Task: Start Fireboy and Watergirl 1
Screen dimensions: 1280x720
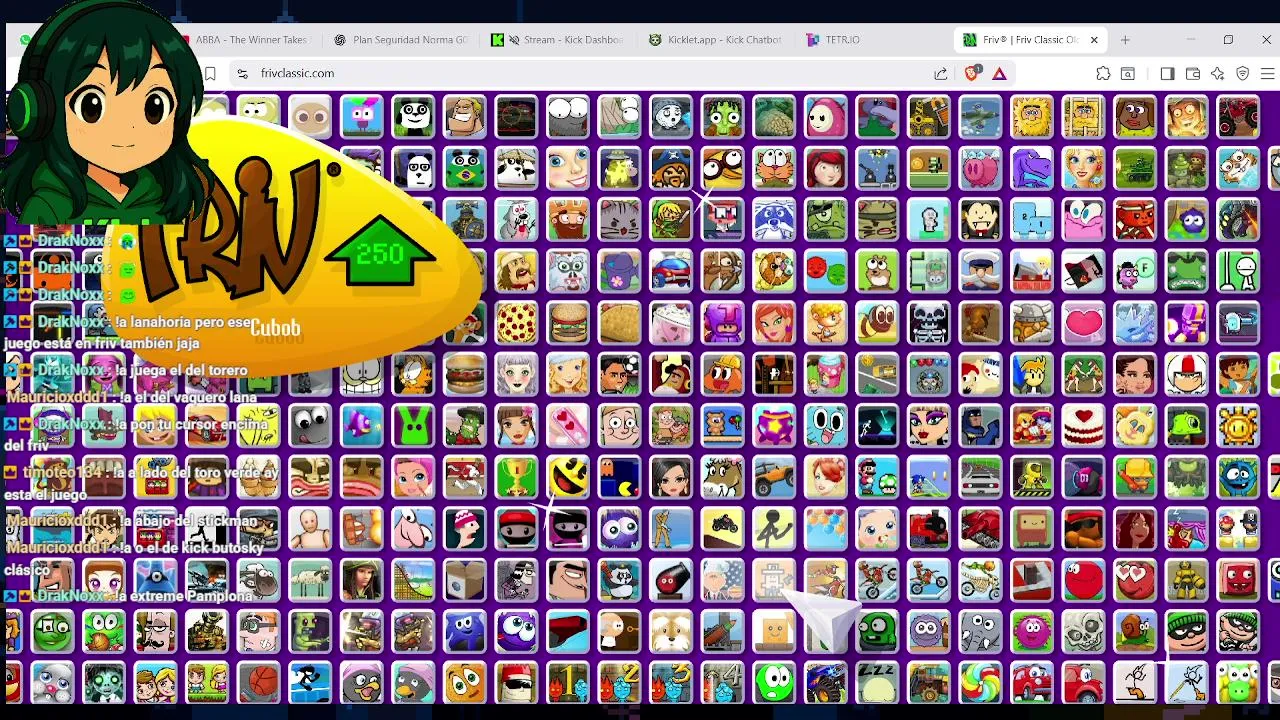Action: pyautogui.click(x=568, y=683)
